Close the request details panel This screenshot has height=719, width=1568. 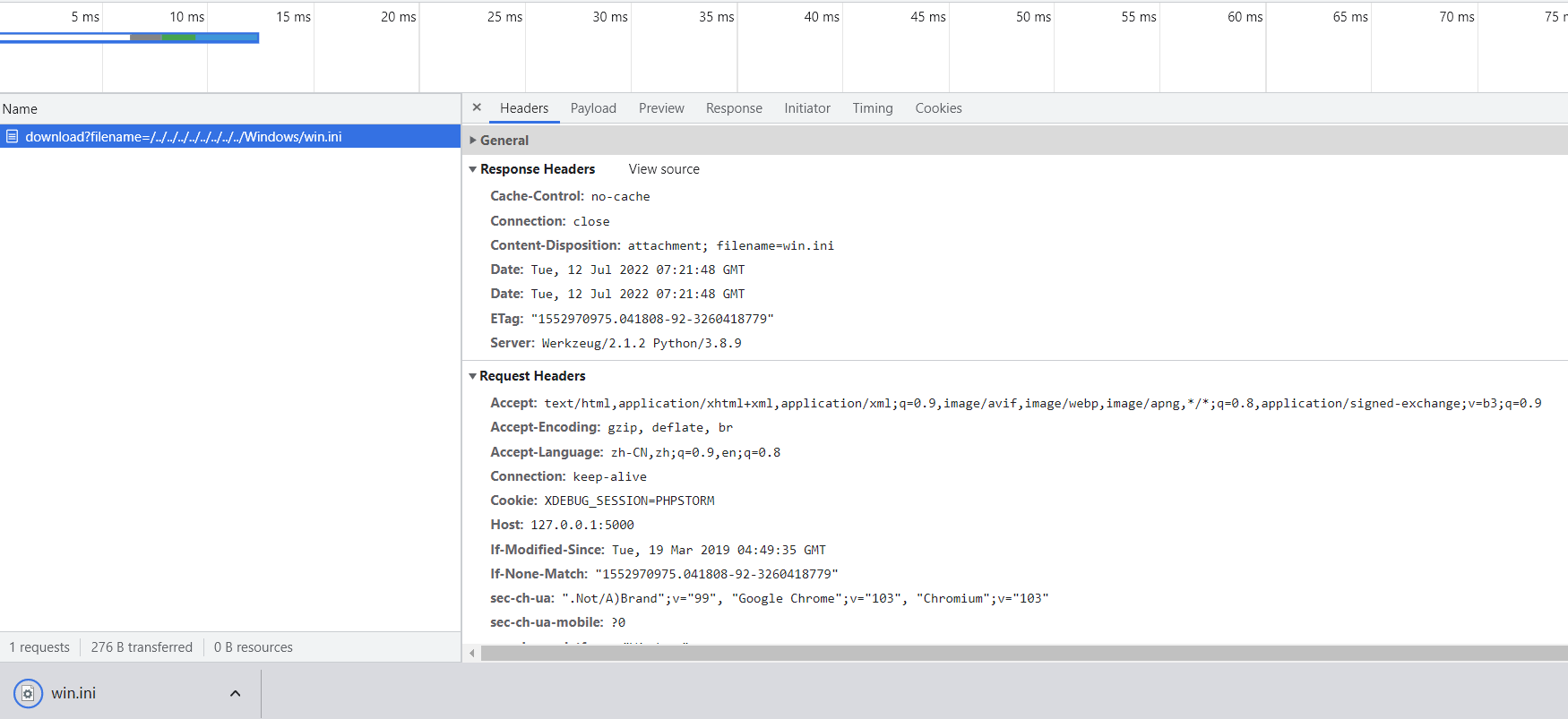click(477, 107)
